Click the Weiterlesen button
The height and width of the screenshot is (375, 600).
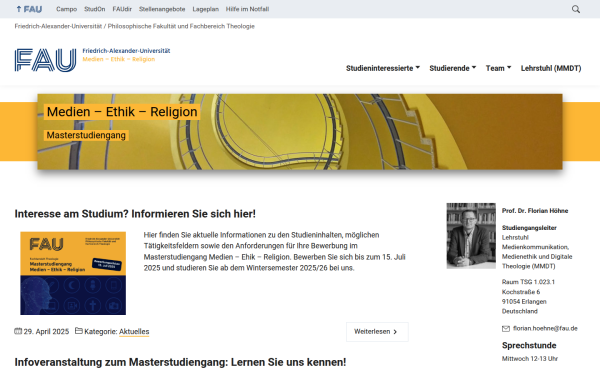coord(377,332)
